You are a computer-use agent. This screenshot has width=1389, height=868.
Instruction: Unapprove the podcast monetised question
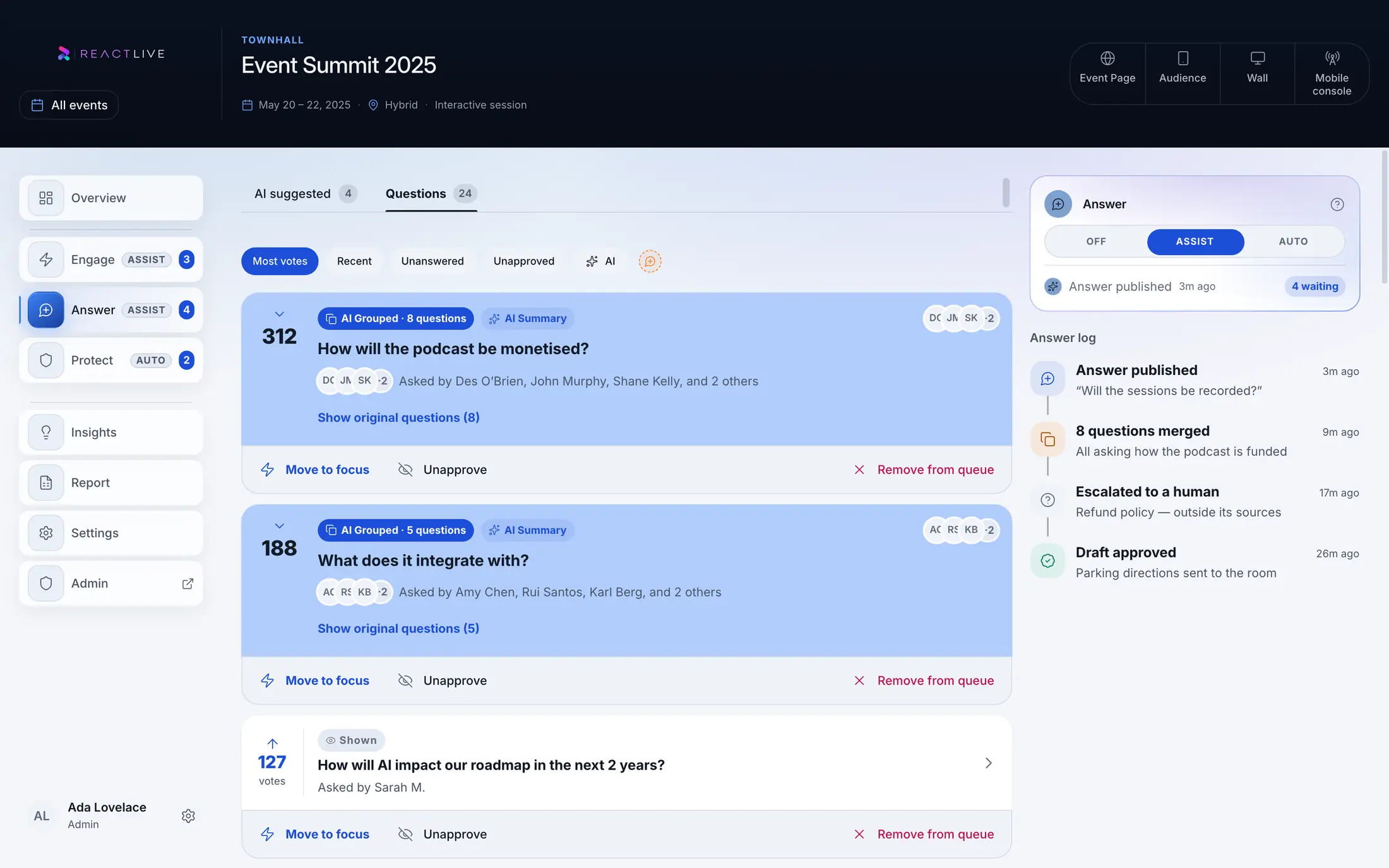coord(443,470)
